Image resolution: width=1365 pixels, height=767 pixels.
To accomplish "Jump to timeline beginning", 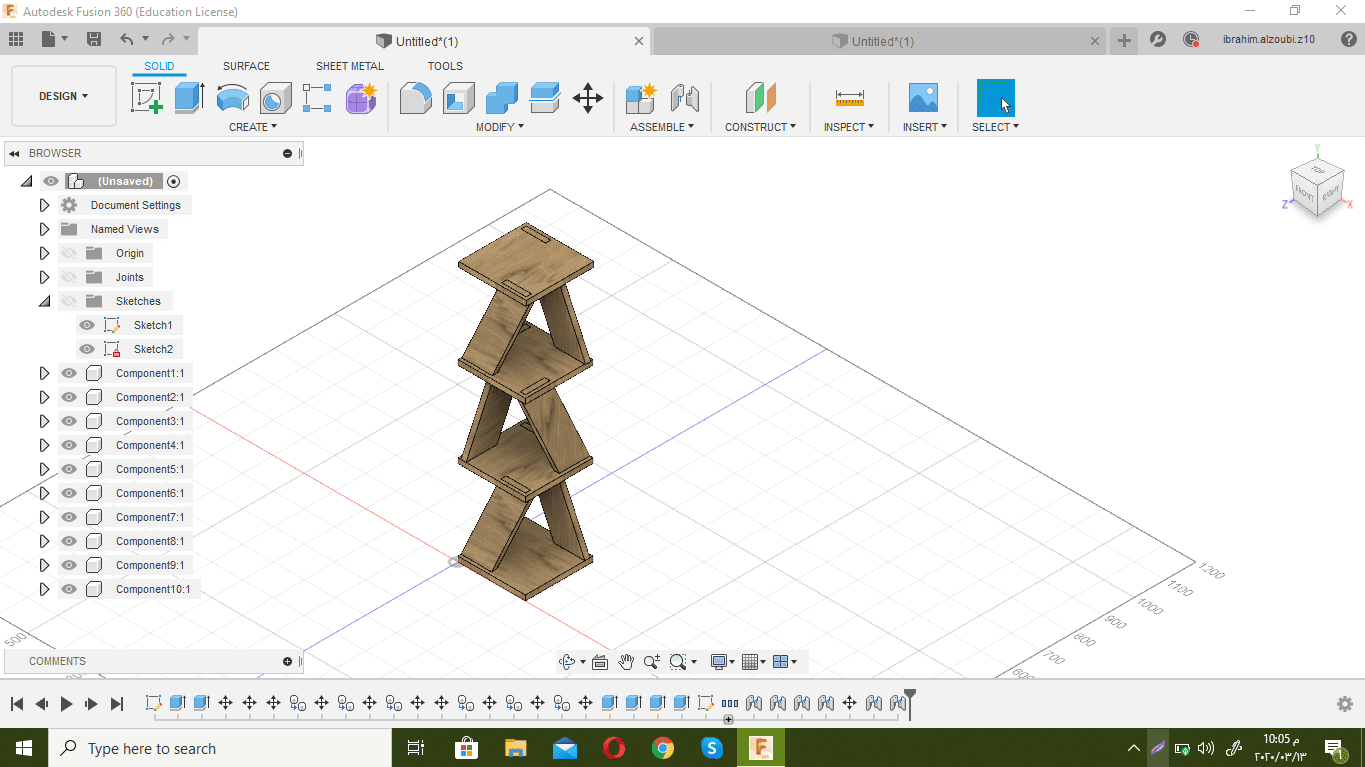I will (x=17, y=704).
